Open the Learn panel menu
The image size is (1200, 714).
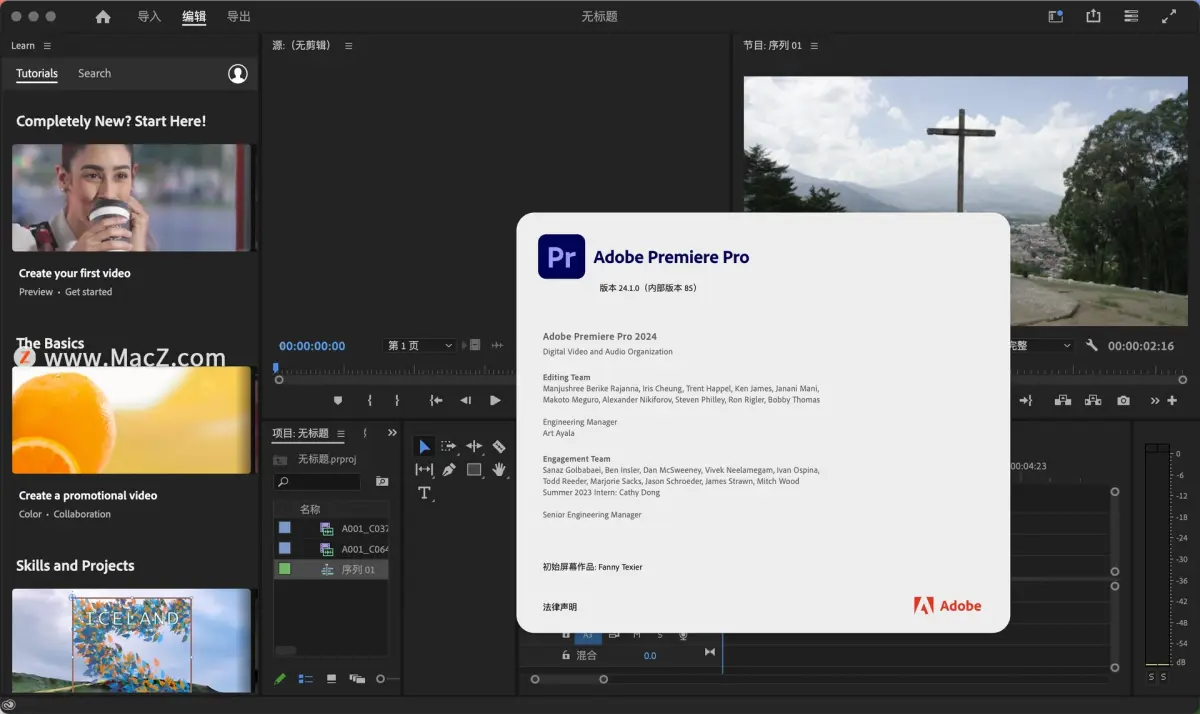coord(47,46)
